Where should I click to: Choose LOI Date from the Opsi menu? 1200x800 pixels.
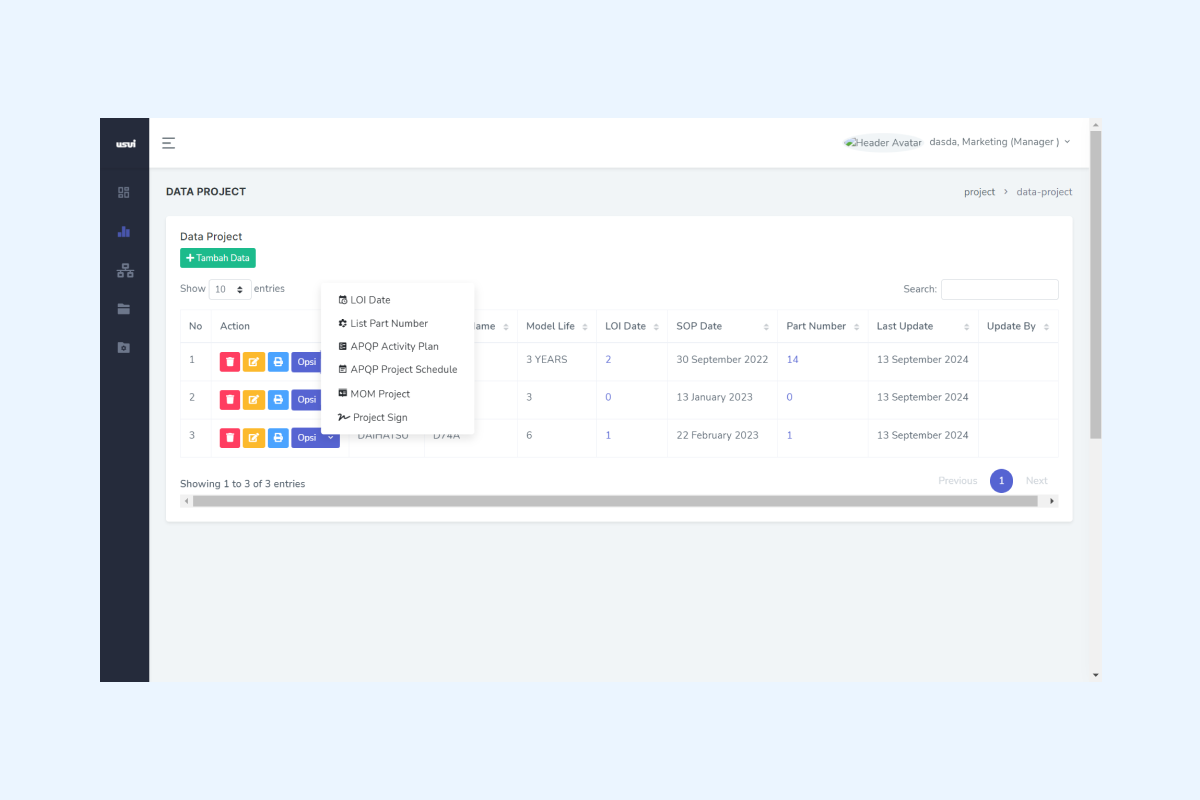(x=397, y=300)
